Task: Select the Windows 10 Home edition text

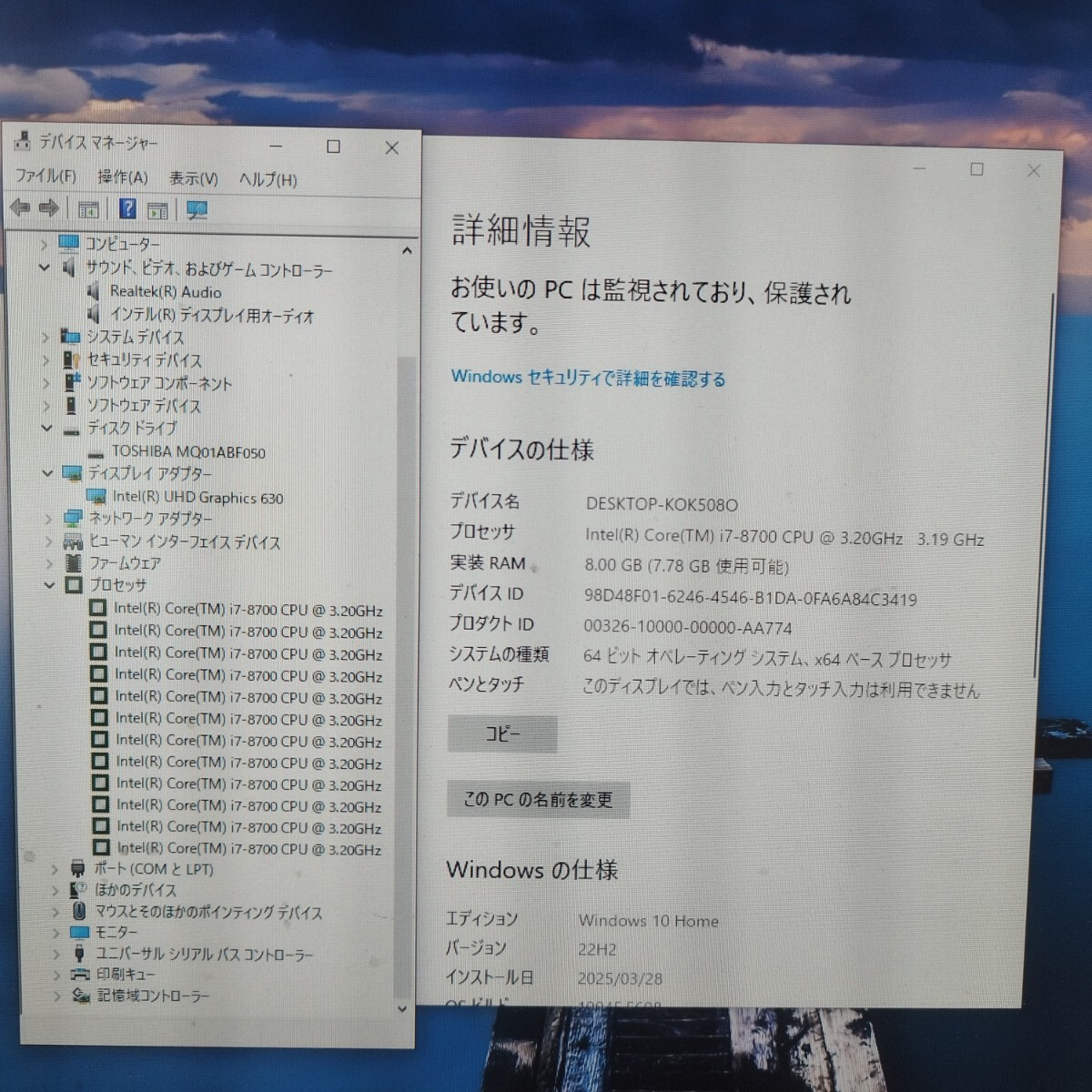Action: 649,921
